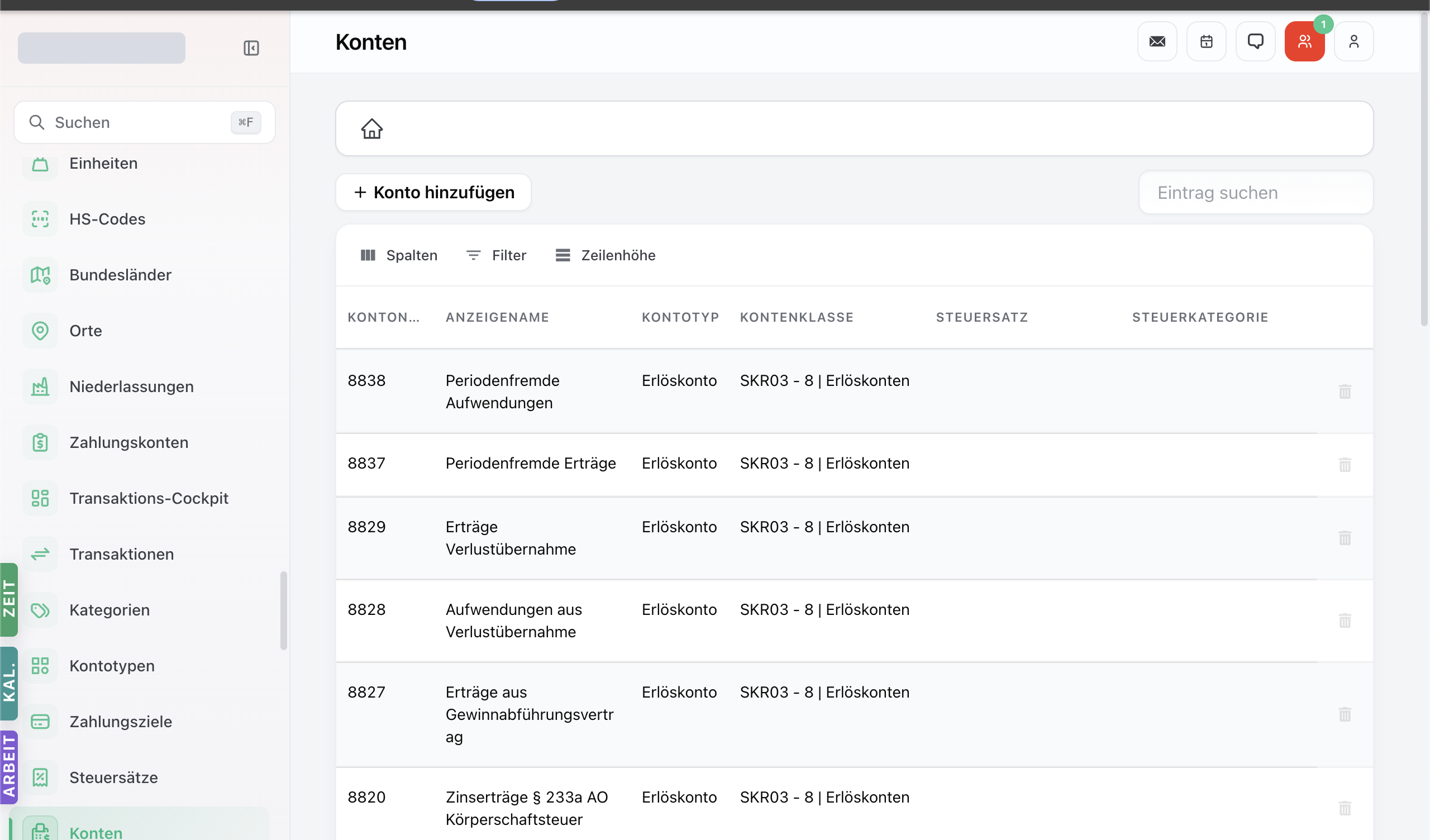1430x840 pixels.
Task: Click the Steuersätze receipt icon
Action: coord(40,777)
